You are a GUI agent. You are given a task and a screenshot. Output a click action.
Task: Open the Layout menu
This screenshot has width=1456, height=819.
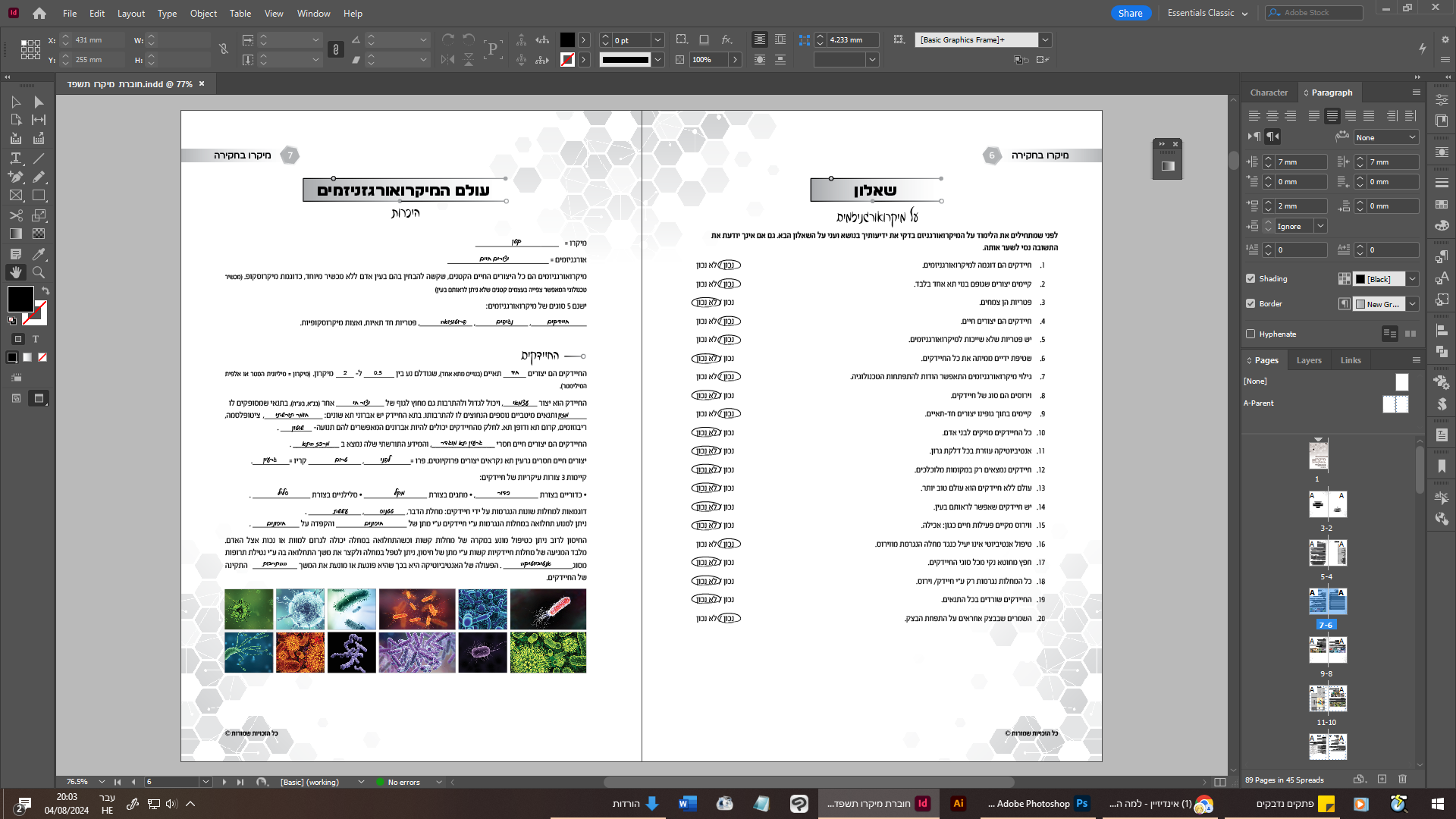tap(130, 13)
